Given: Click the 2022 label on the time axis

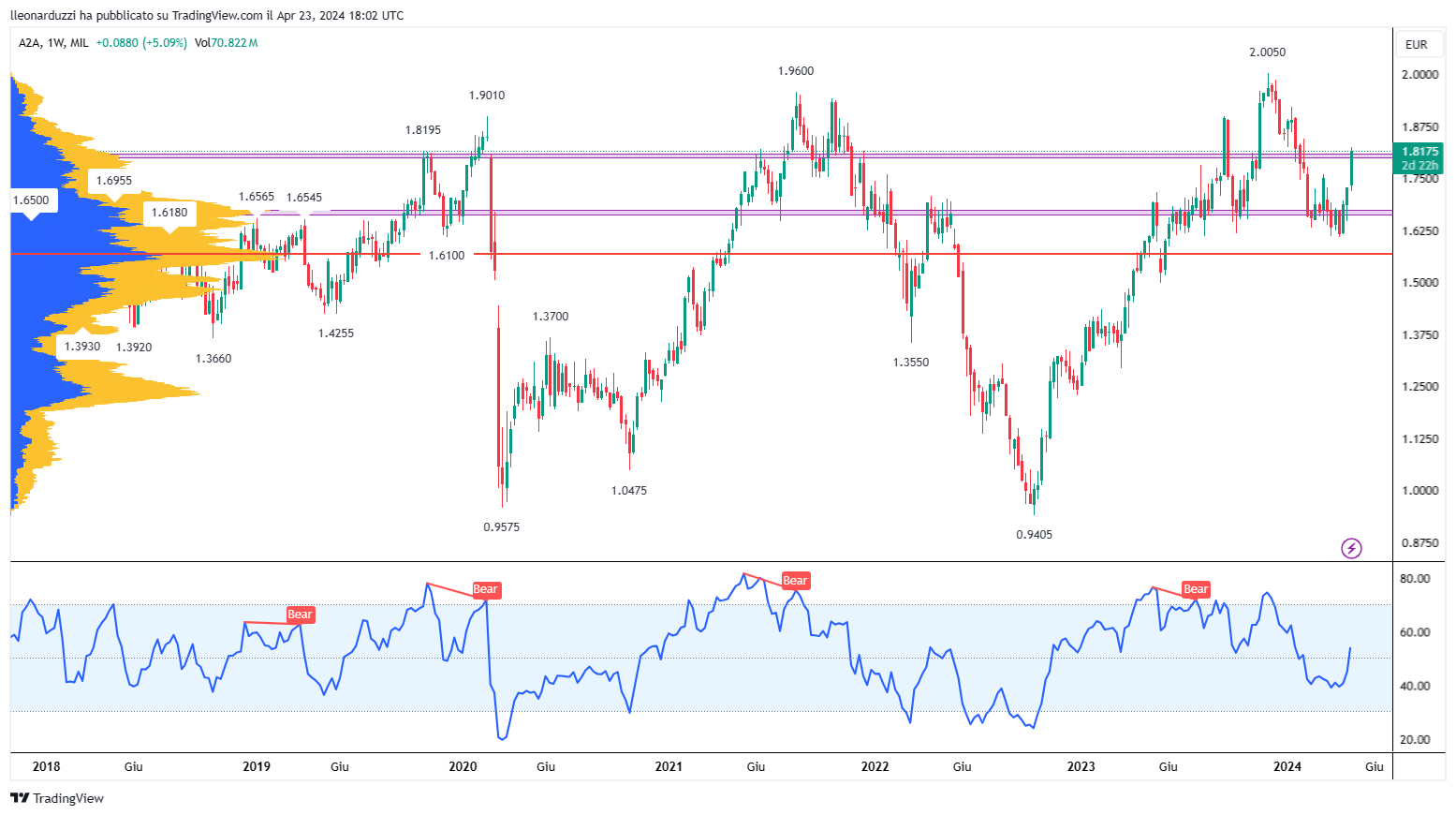Looking at the screenshot, I should coord(875,766).
